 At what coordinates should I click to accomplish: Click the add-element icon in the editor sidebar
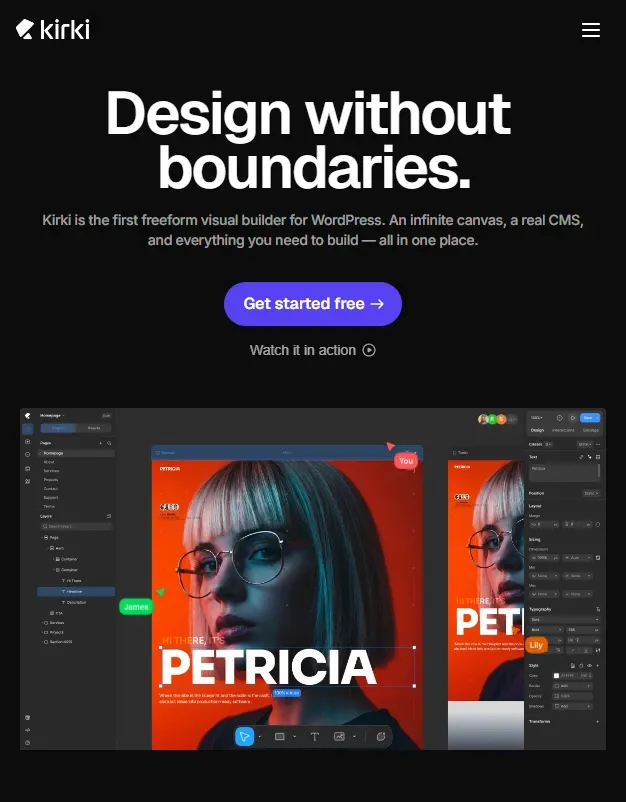[28, 441]
